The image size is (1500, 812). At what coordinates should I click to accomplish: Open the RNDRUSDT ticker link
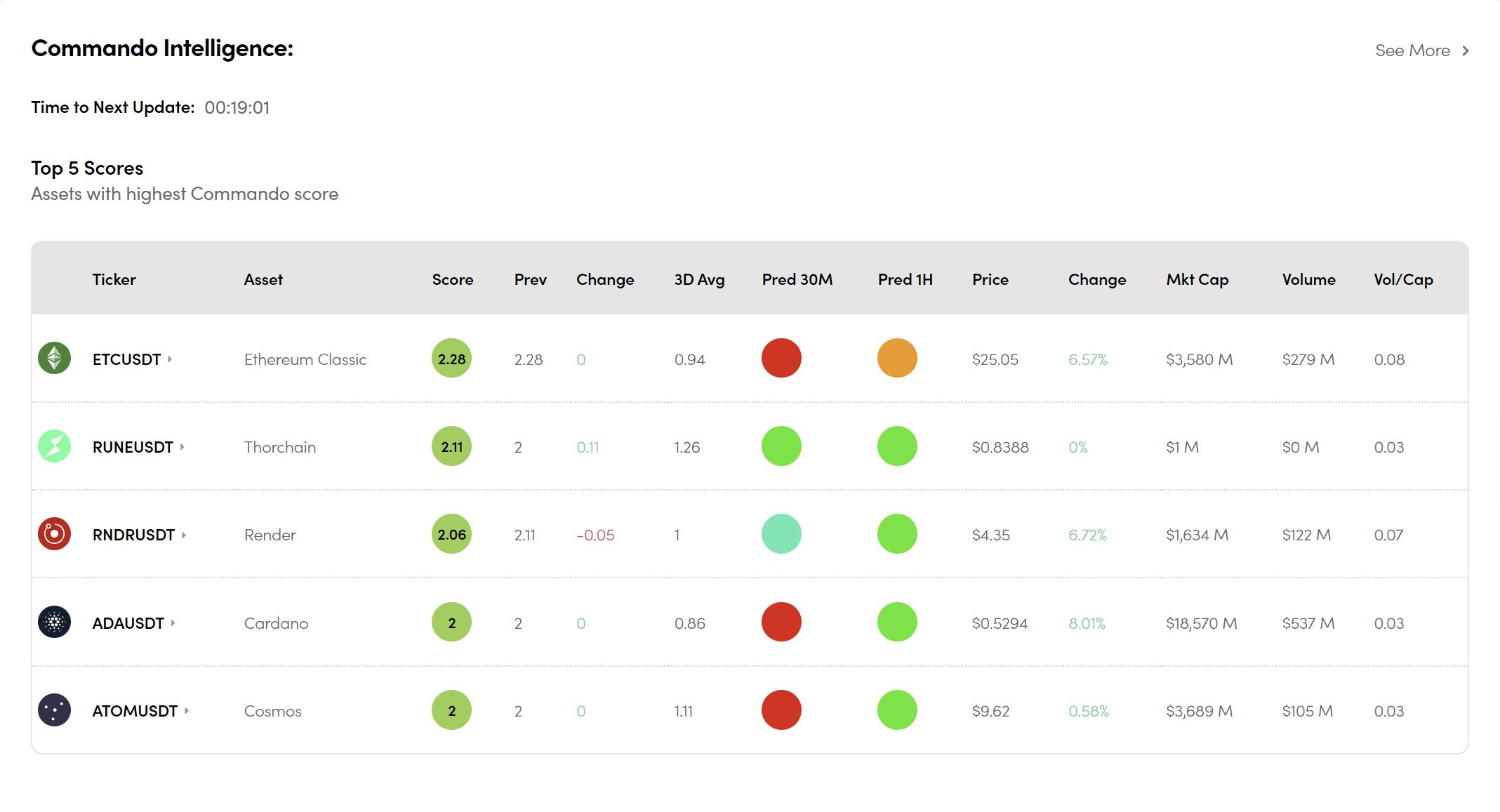tap(133, 535)
